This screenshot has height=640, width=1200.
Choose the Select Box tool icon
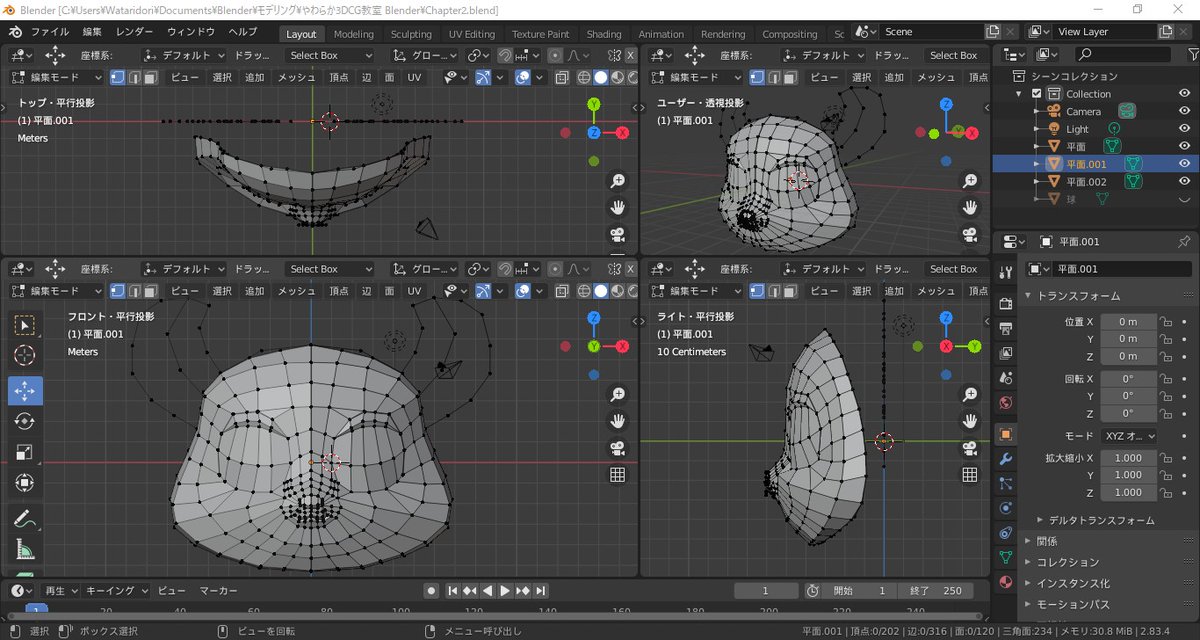pyautogui.click(x=25, y=325)
